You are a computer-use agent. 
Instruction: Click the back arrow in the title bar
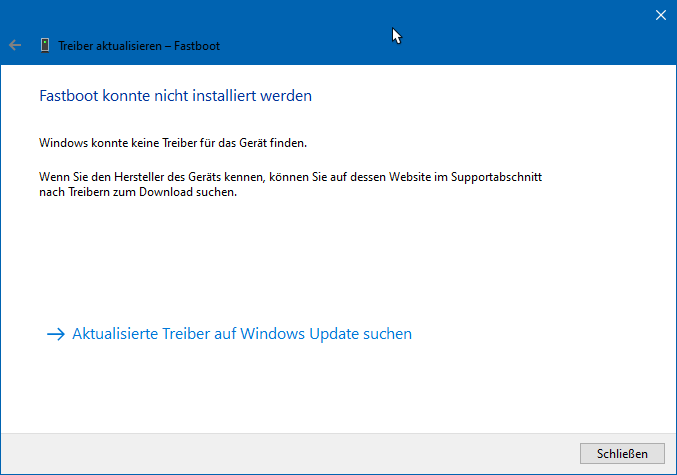point(14,45)
